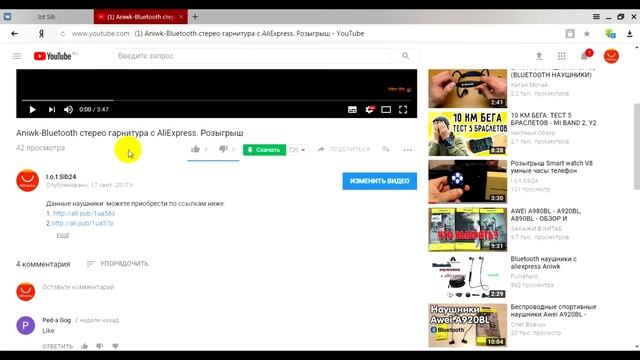The height and width of the screenshot is (360, 640).
Task: Mute the video volume
Action: click(68, 109)
